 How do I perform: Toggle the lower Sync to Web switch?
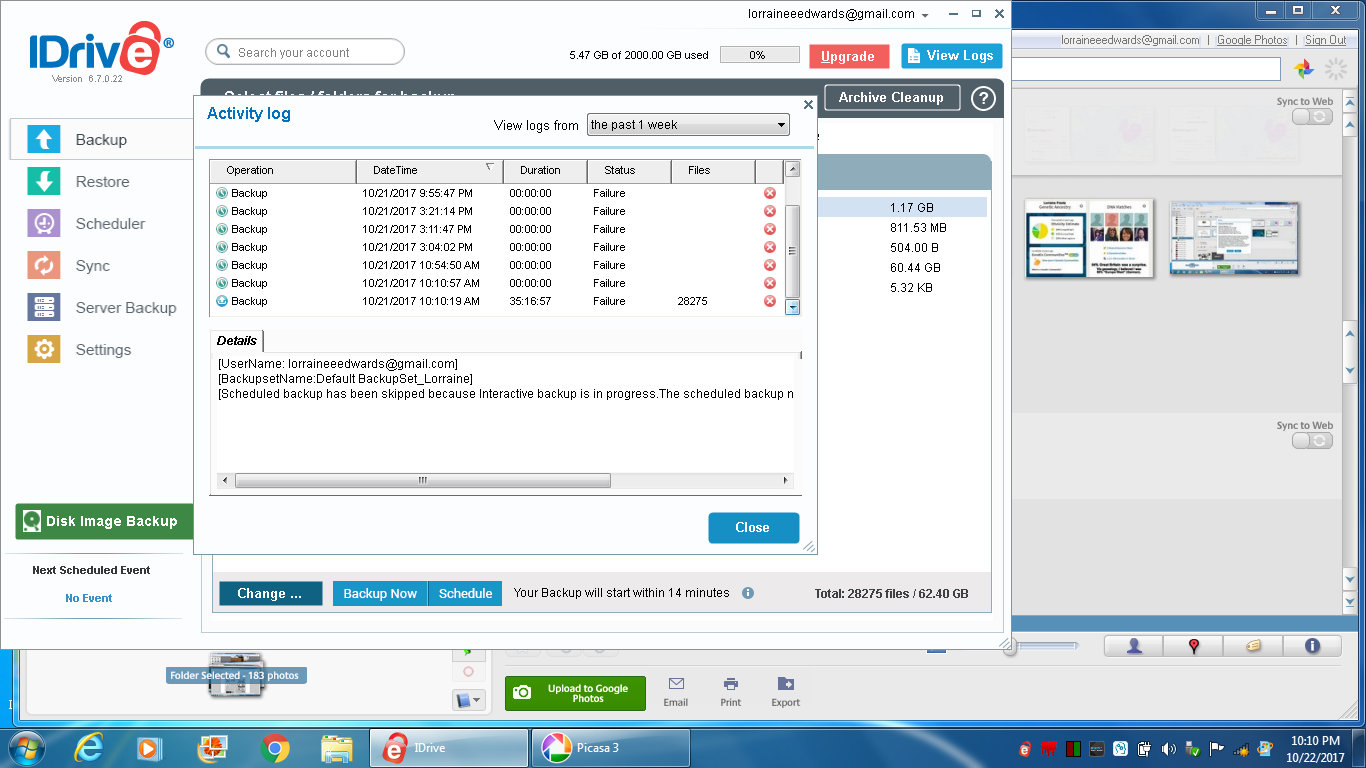(1312, 441)
